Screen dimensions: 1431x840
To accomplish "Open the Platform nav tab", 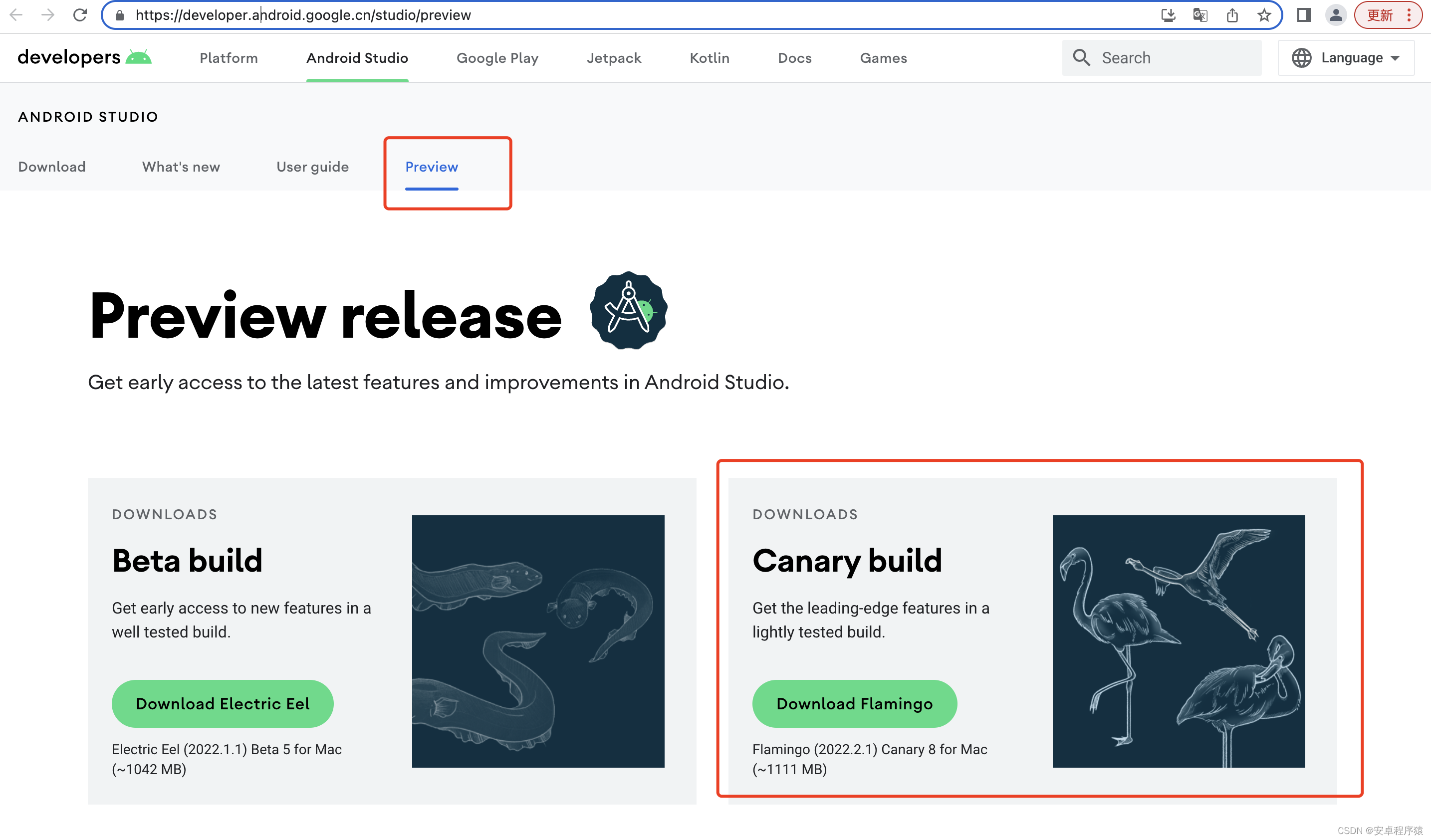I will (229, 58).
